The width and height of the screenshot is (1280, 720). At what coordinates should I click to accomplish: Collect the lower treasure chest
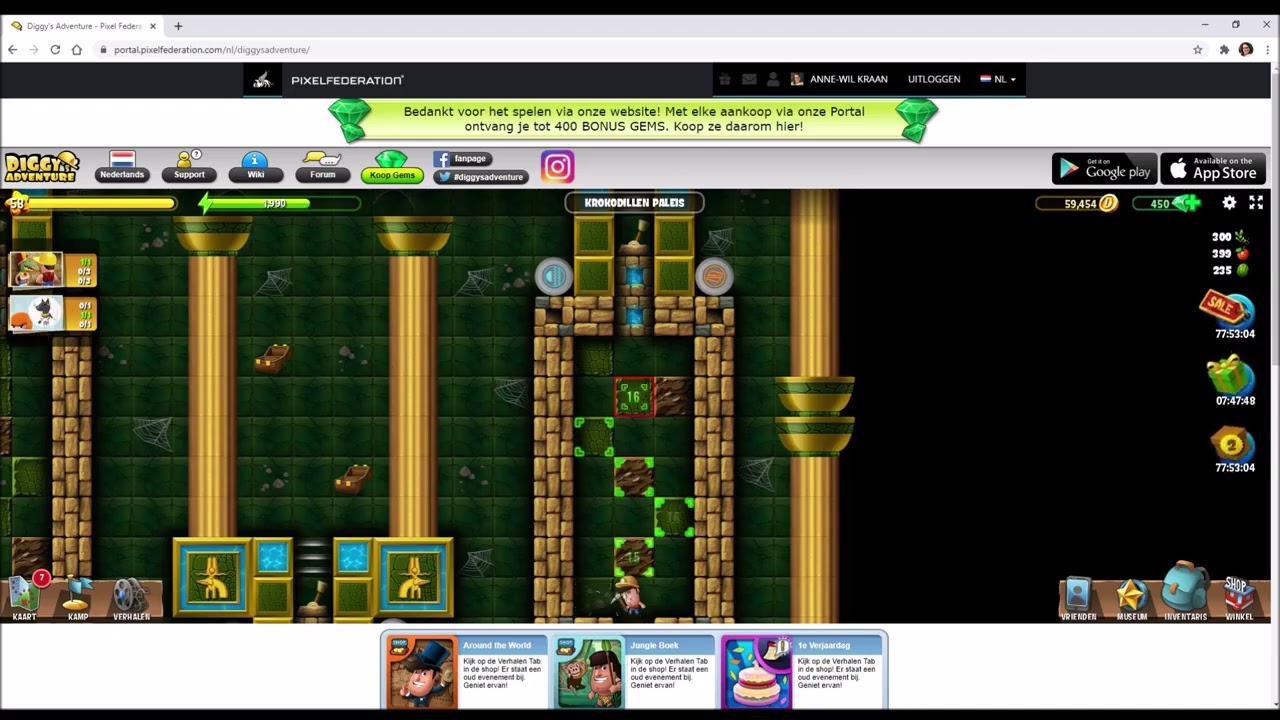click(351, 478)
